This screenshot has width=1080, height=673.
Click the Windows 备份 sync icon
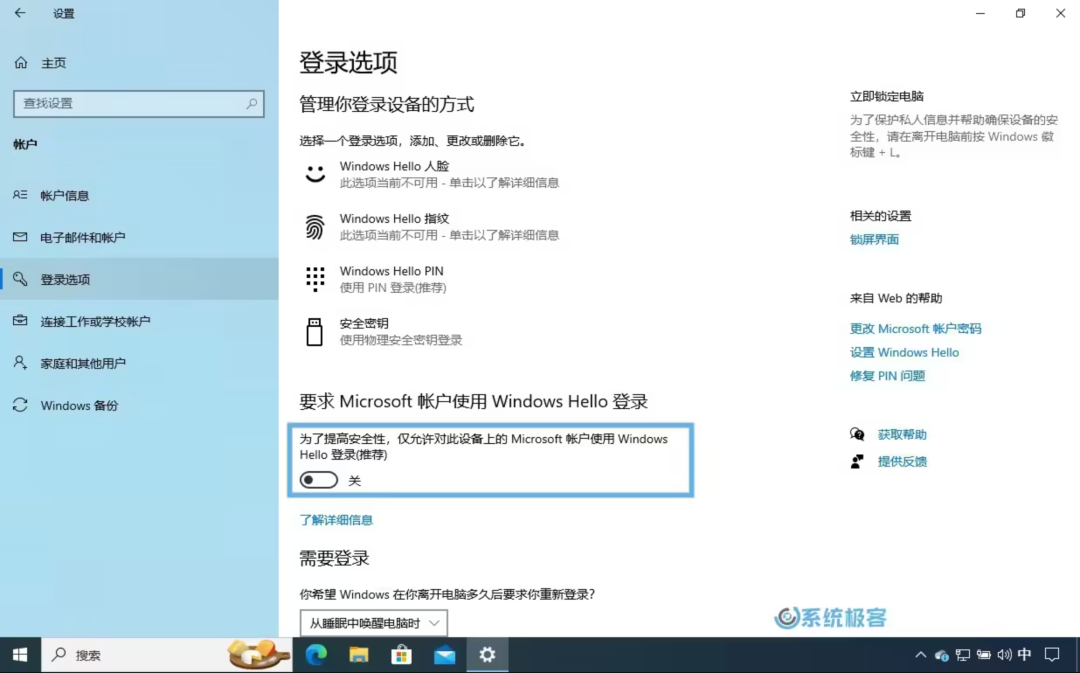[x=20, y=405]
